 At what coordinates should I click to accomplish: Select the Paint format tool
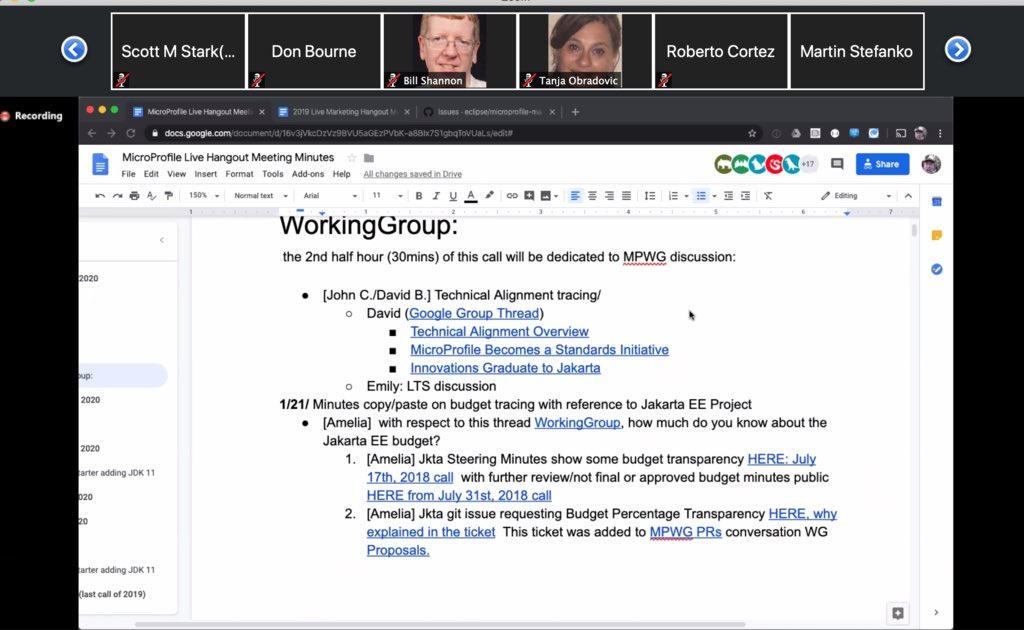[x=168, y=196]
